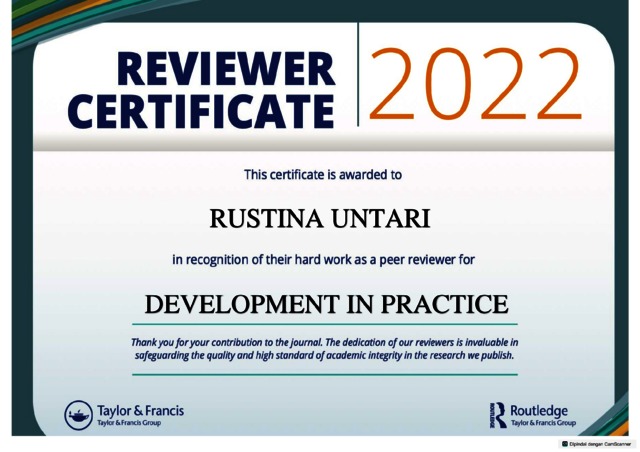Image resolution: width=640 pixels, height=452 pixels.
Task: Select the journal title "DEVELOPMENT IN PRACTICE"
Action: [x=325, y=303]
